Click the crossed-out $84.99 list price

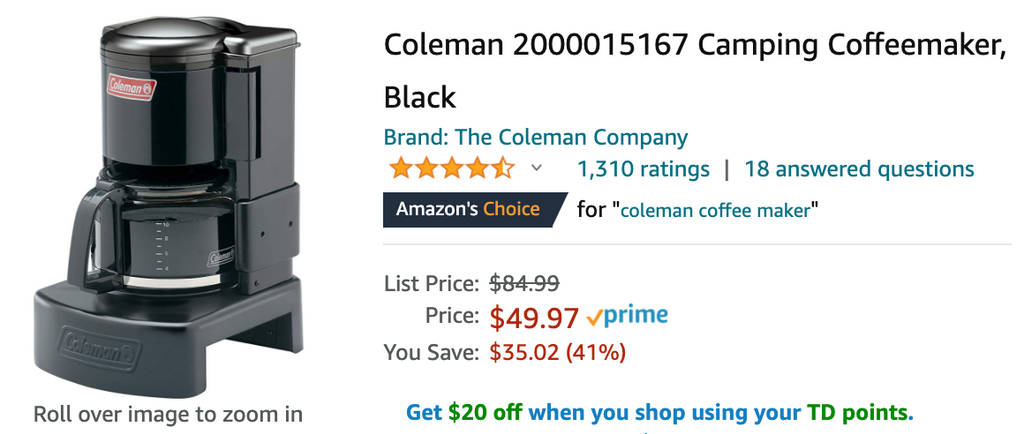click(x=524, y=282)
